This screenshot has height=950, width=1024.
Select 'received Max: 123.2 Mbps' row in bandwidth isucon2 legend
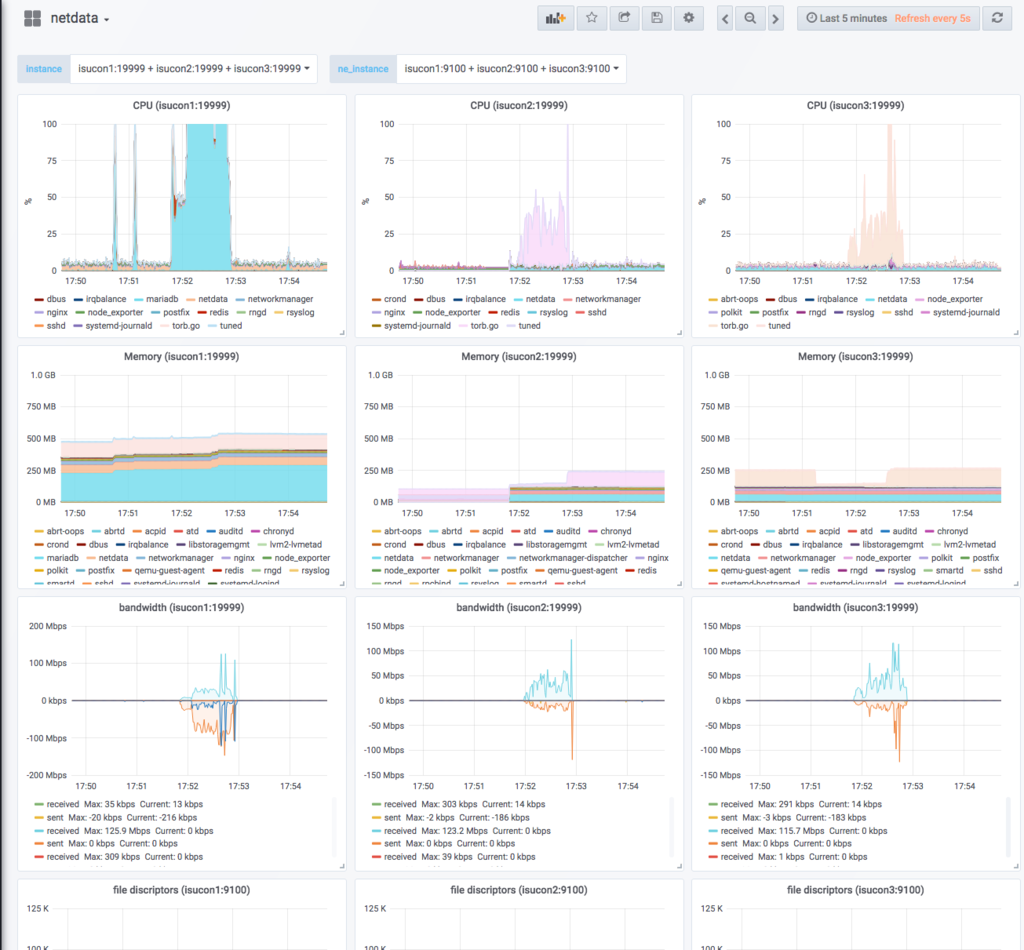(461, 831)
